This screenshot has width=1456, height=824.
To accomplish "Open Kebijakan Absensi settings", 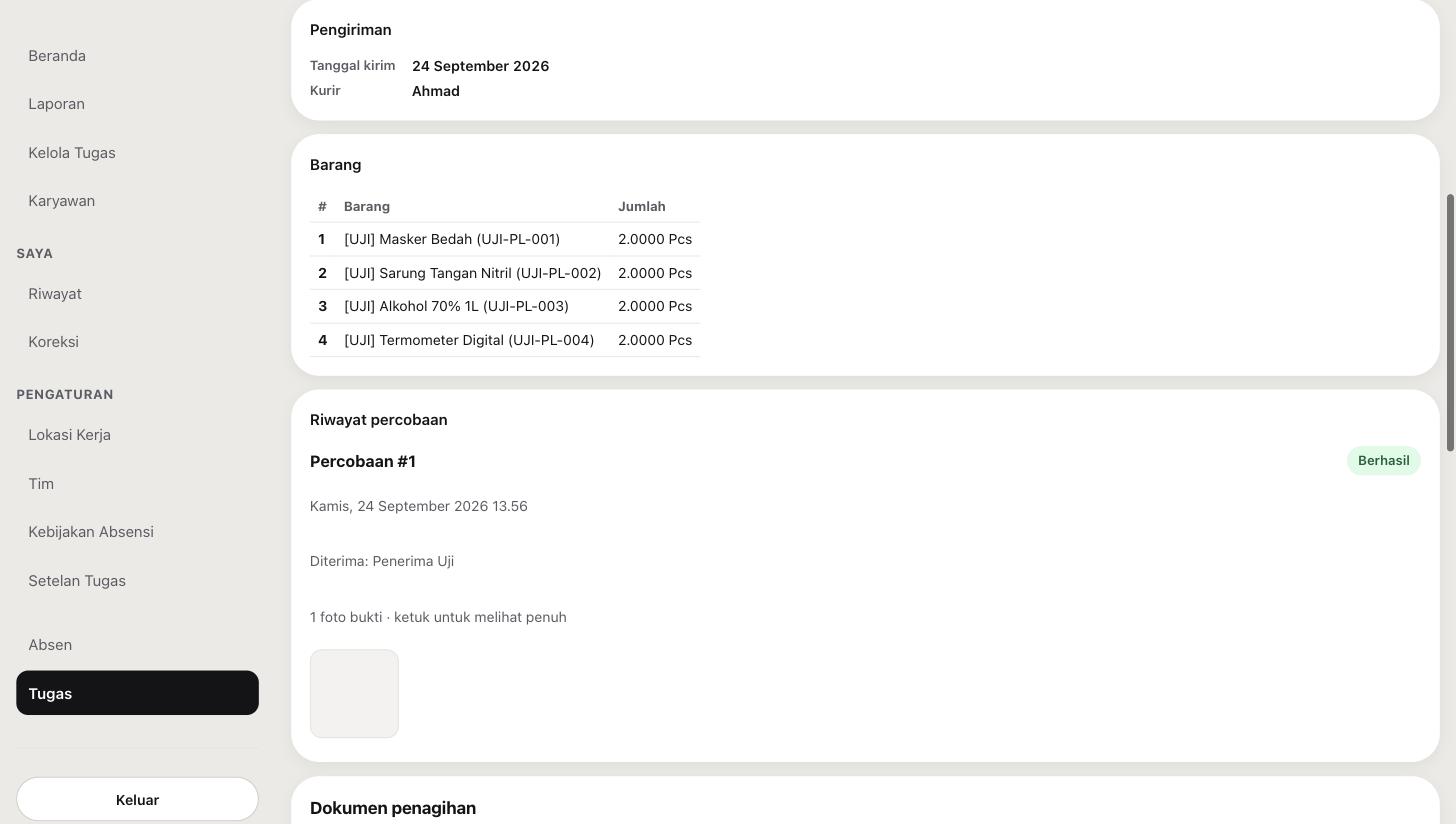I will click(137, 532).
